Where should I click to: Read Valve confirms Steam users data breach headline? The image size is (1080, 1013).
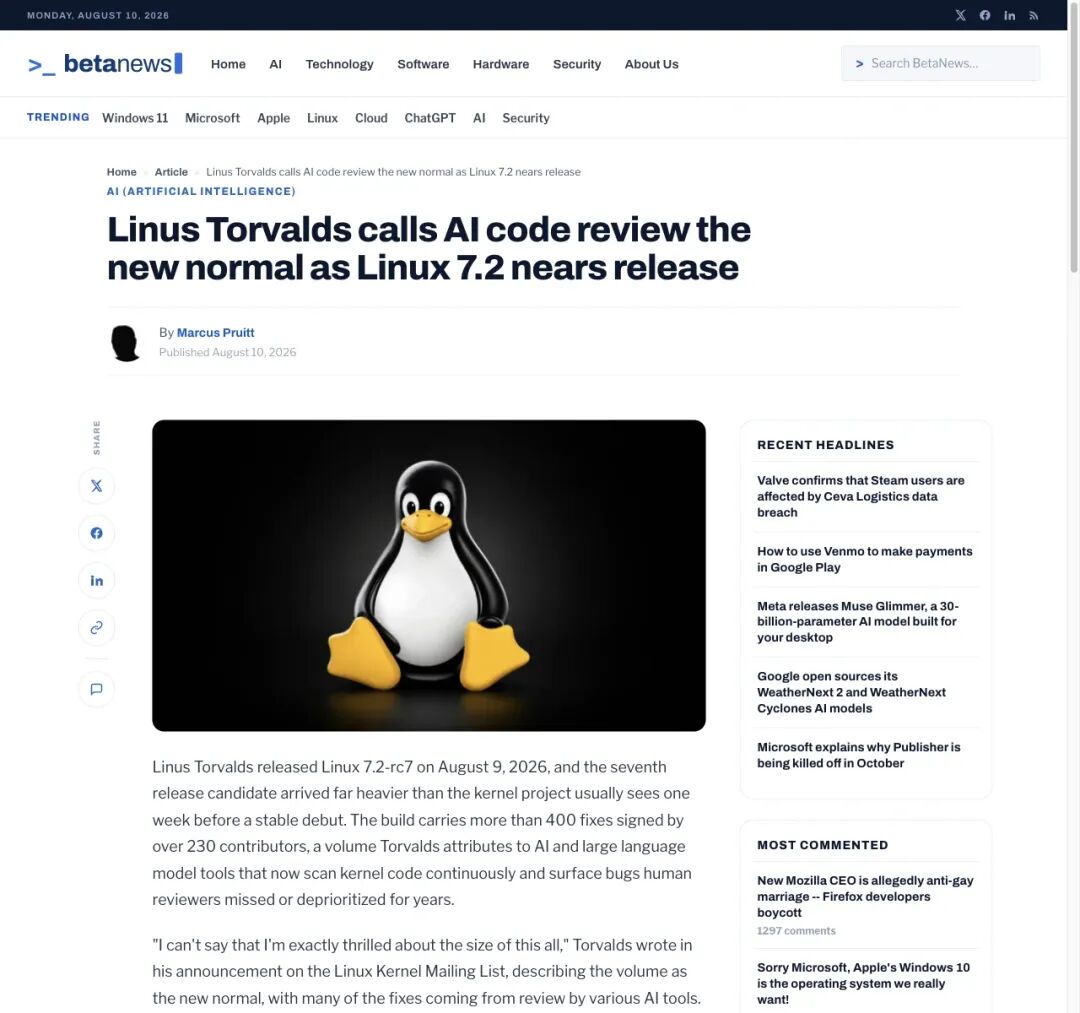(x=860, y=496)
